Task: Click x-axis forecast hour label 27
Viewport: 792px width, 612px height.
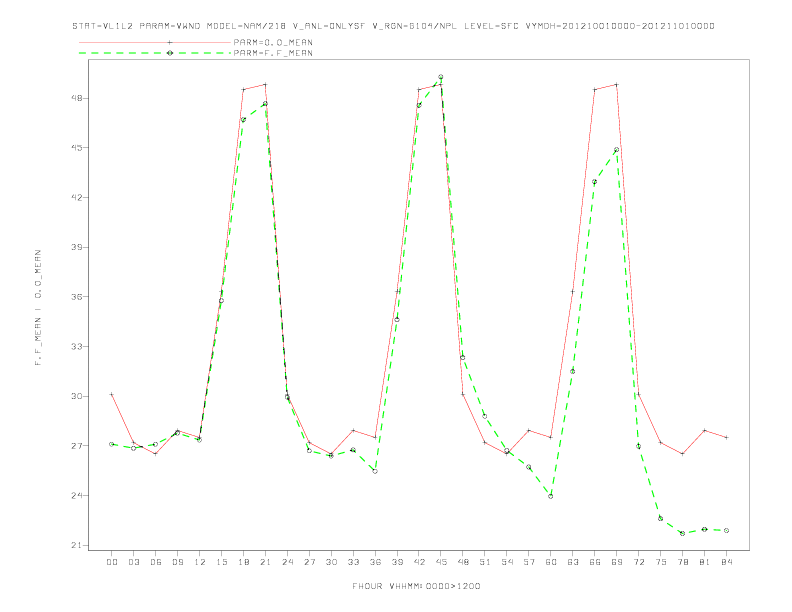Action: tap(309, 562)
